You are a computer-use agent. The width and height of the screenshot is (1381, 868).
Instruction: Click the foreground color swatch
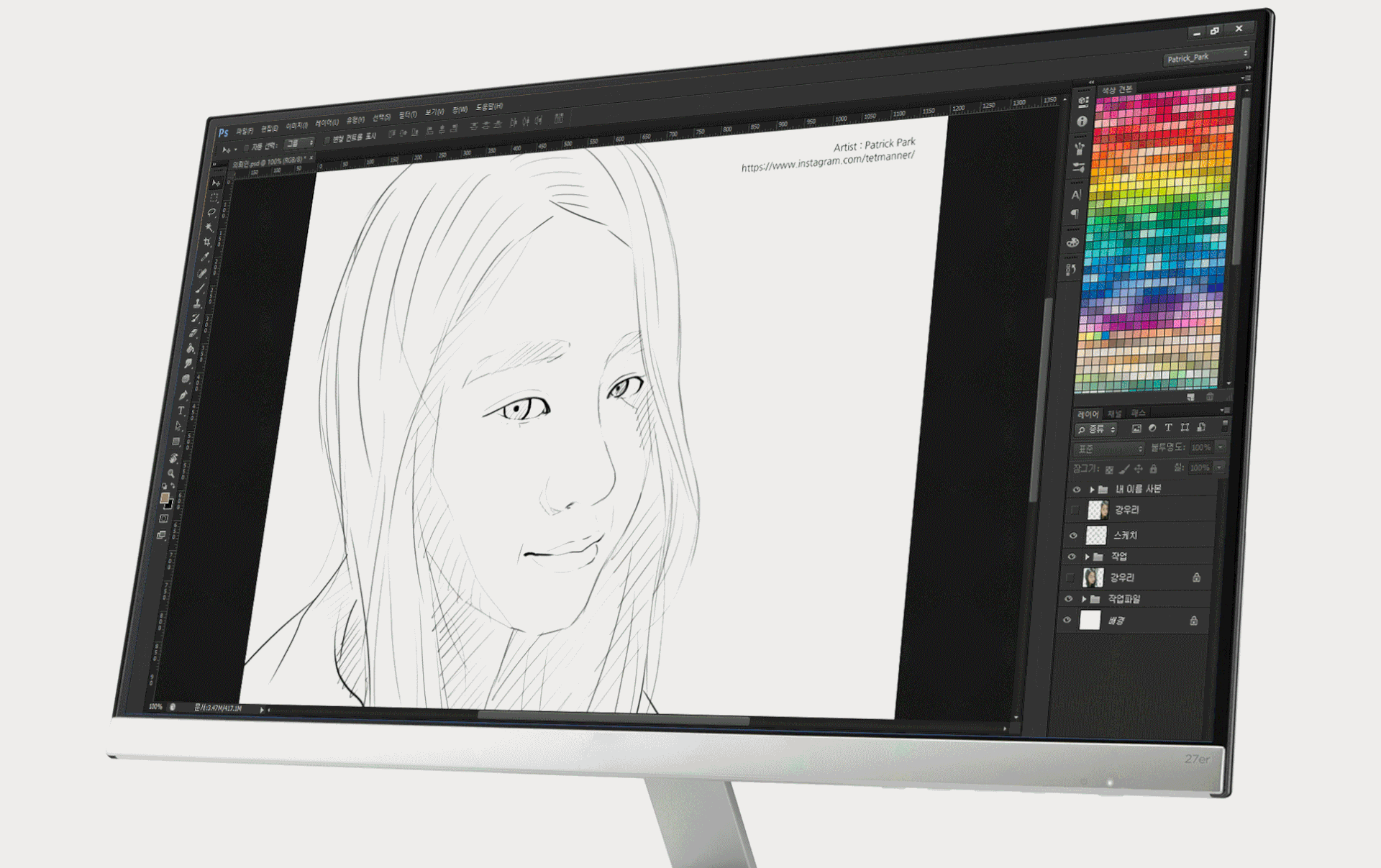click(x=165, y=498)
